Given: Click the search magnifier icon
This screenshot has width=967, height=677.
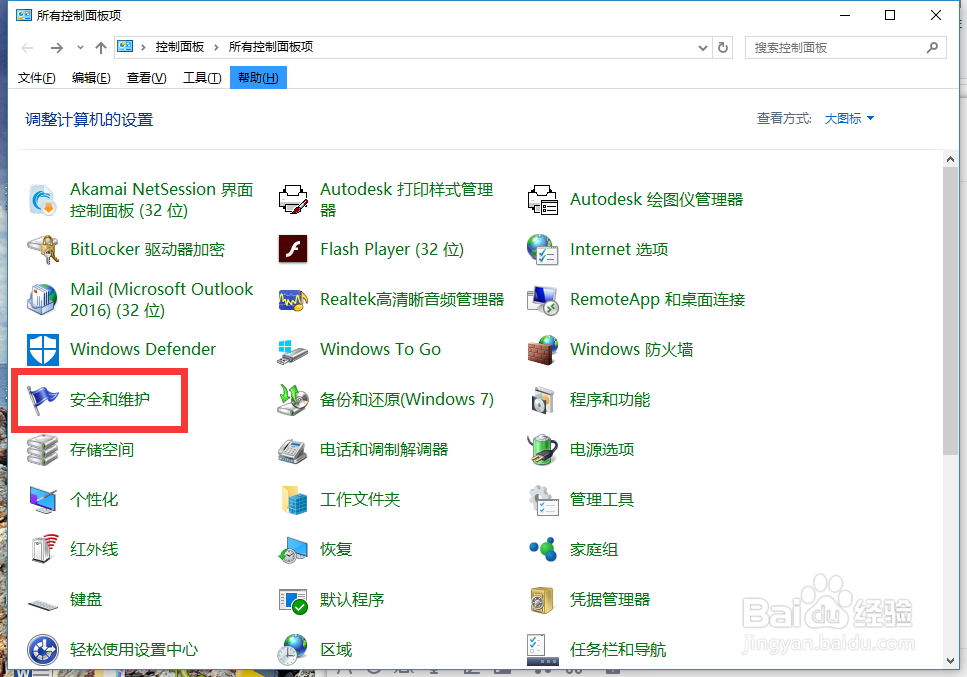Looking at the screenshot, I should click(932, 47).
